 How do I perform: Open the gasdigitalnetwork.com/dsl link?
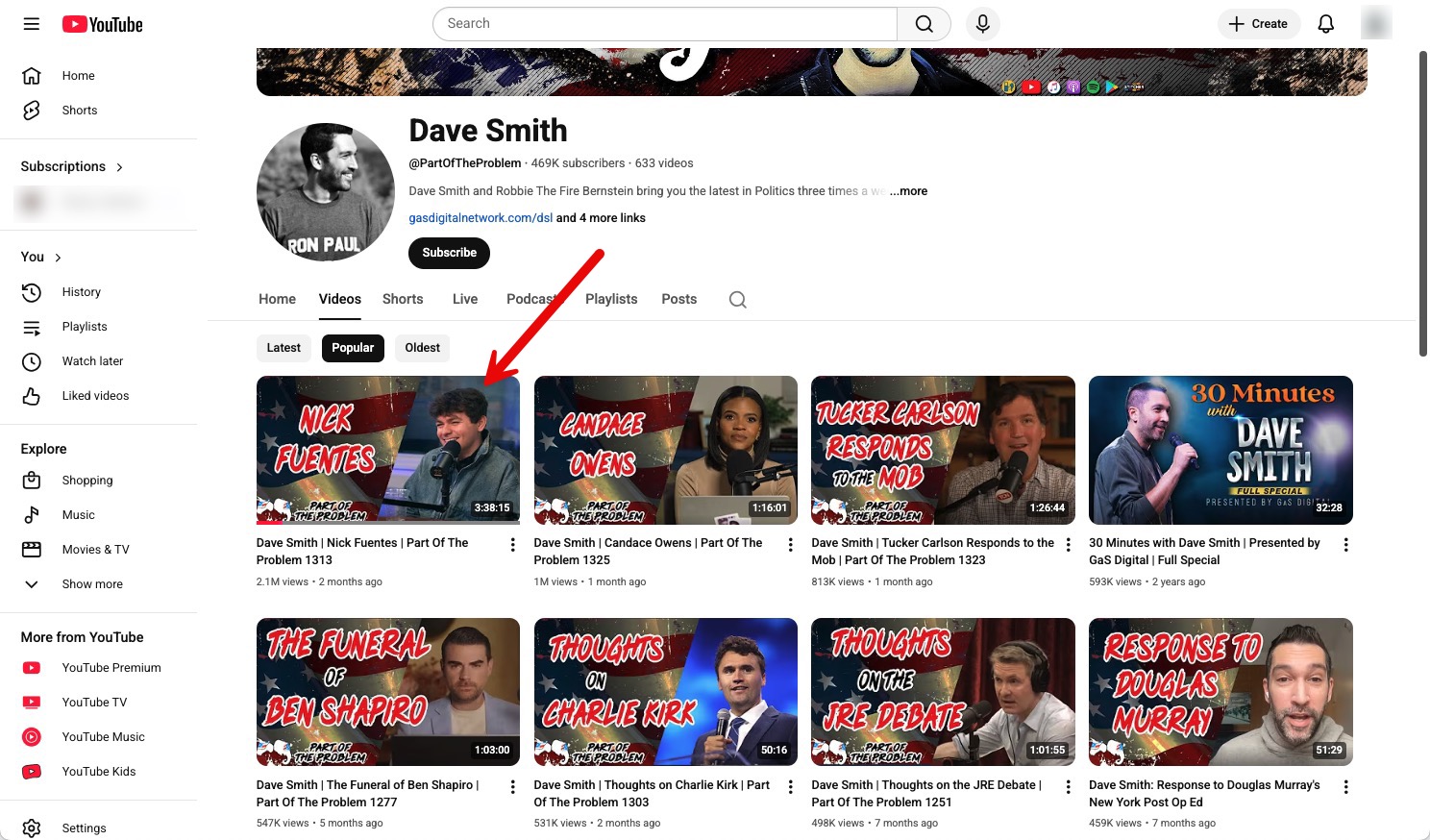(480, 217)
